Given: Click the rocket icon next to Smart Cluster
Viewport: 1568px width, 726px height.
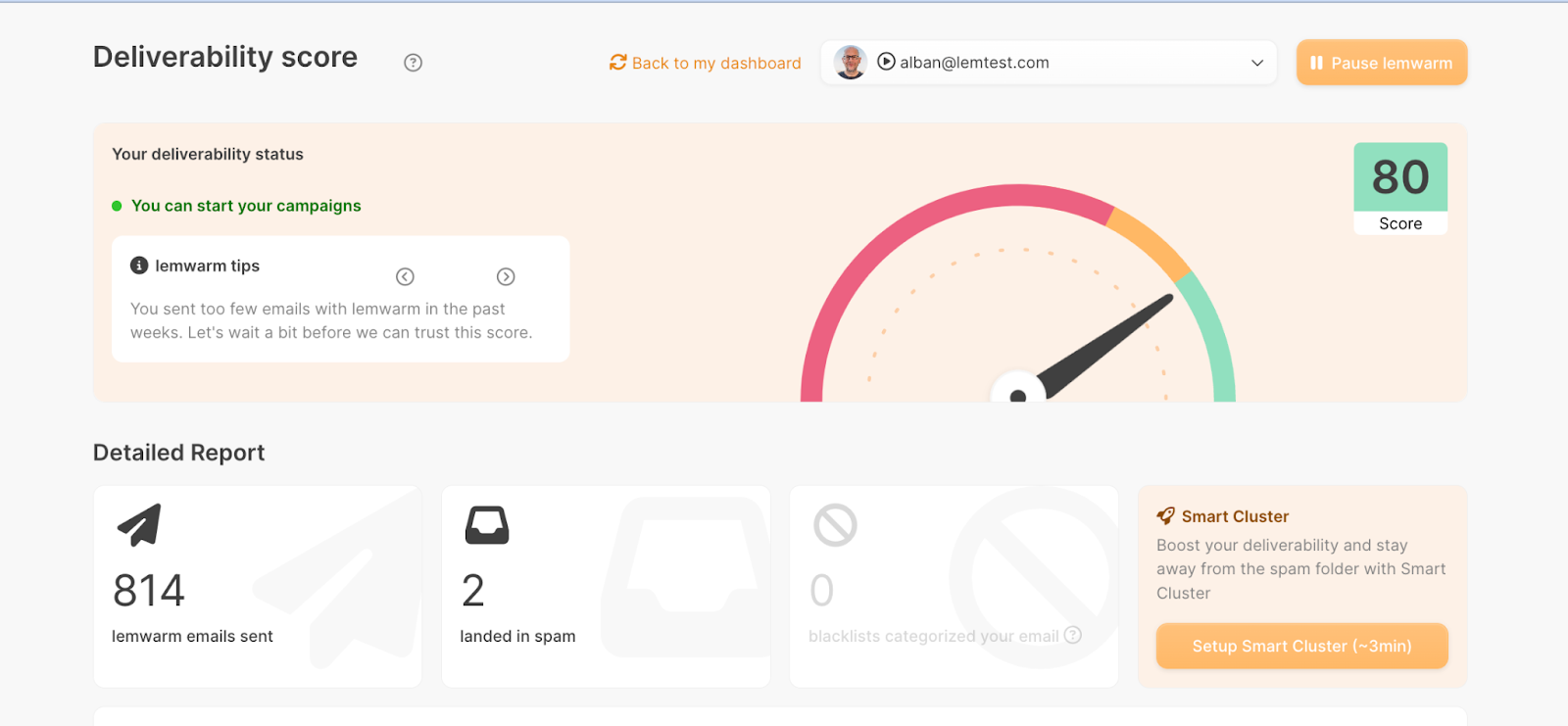Looking at the screenshot, I should (1165, 516).
